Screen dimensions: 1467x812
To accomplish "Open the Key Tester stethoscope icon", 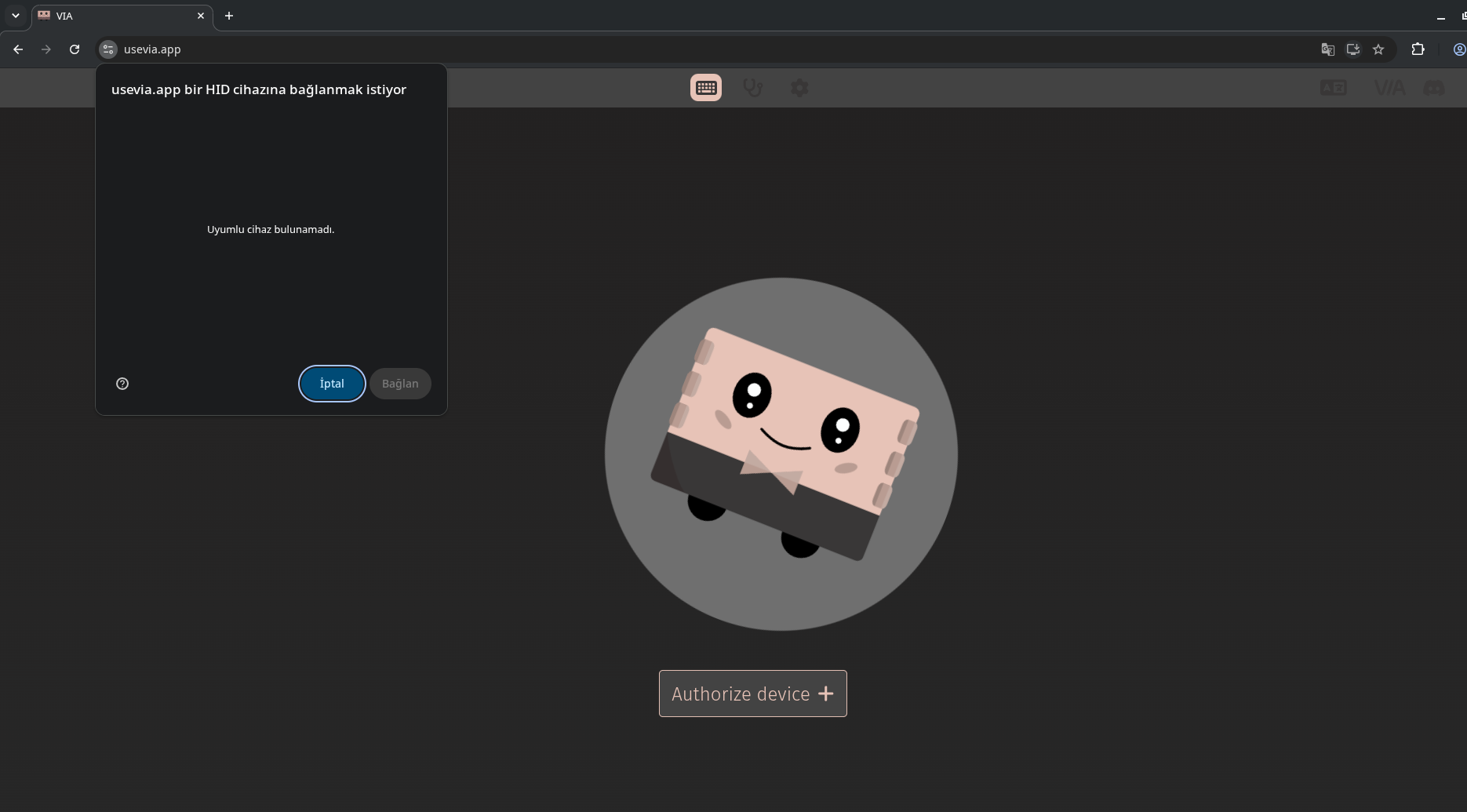I will click(x=753, y=88).
